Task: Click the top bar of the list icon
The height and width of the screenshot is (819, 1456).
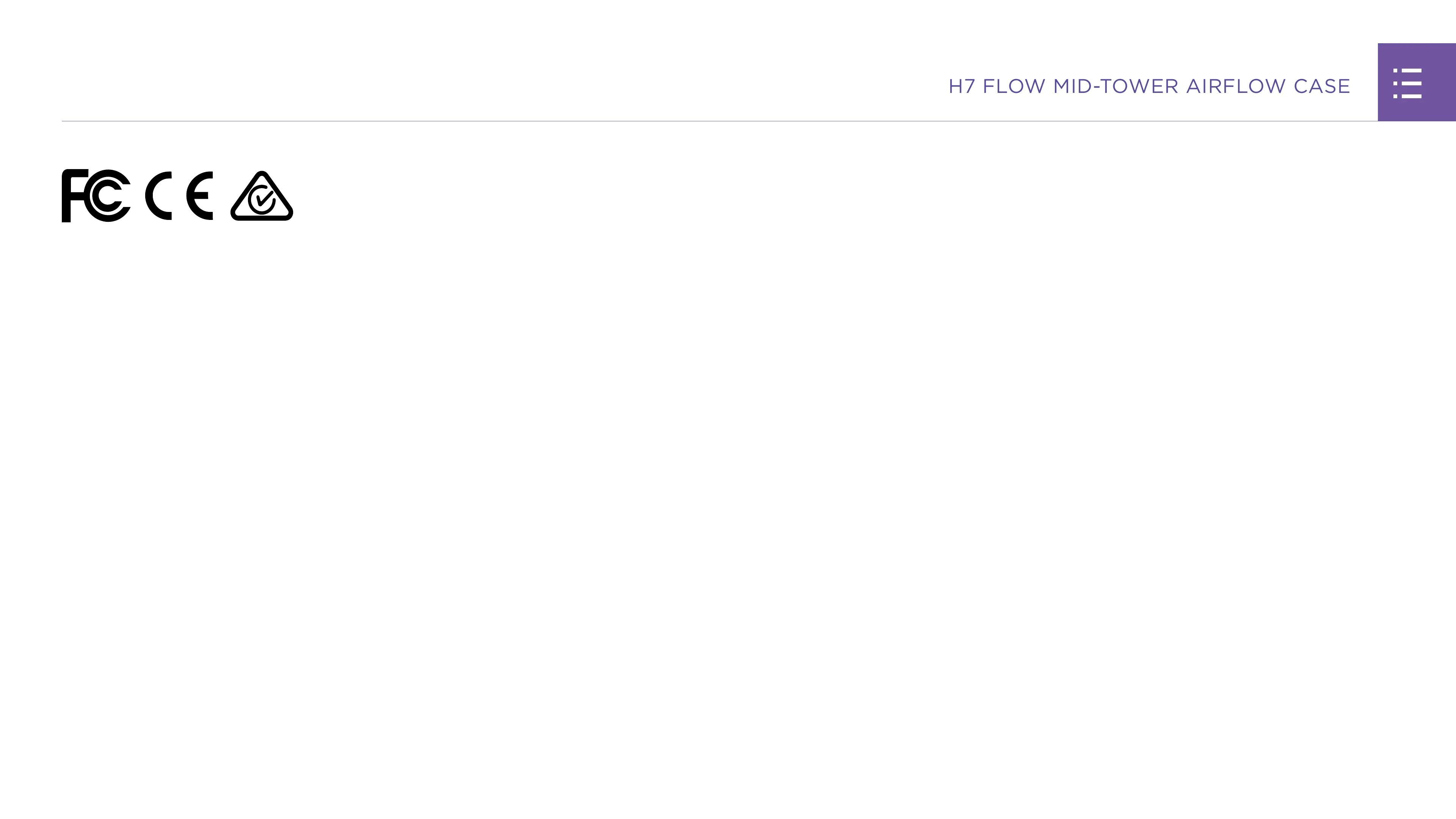Action: pyautogui.click(x=1407, y=71)
